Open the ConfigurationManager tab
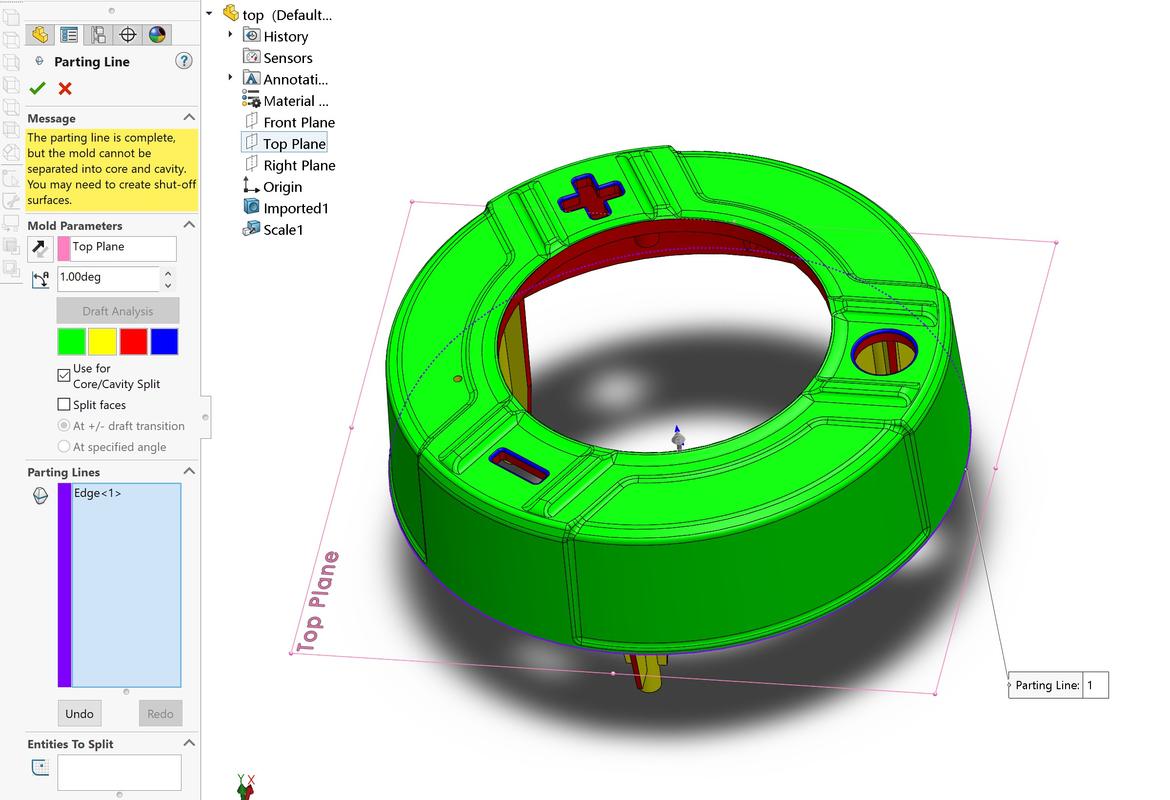This screenshot has width=1170, height=800. coord(98,34)
